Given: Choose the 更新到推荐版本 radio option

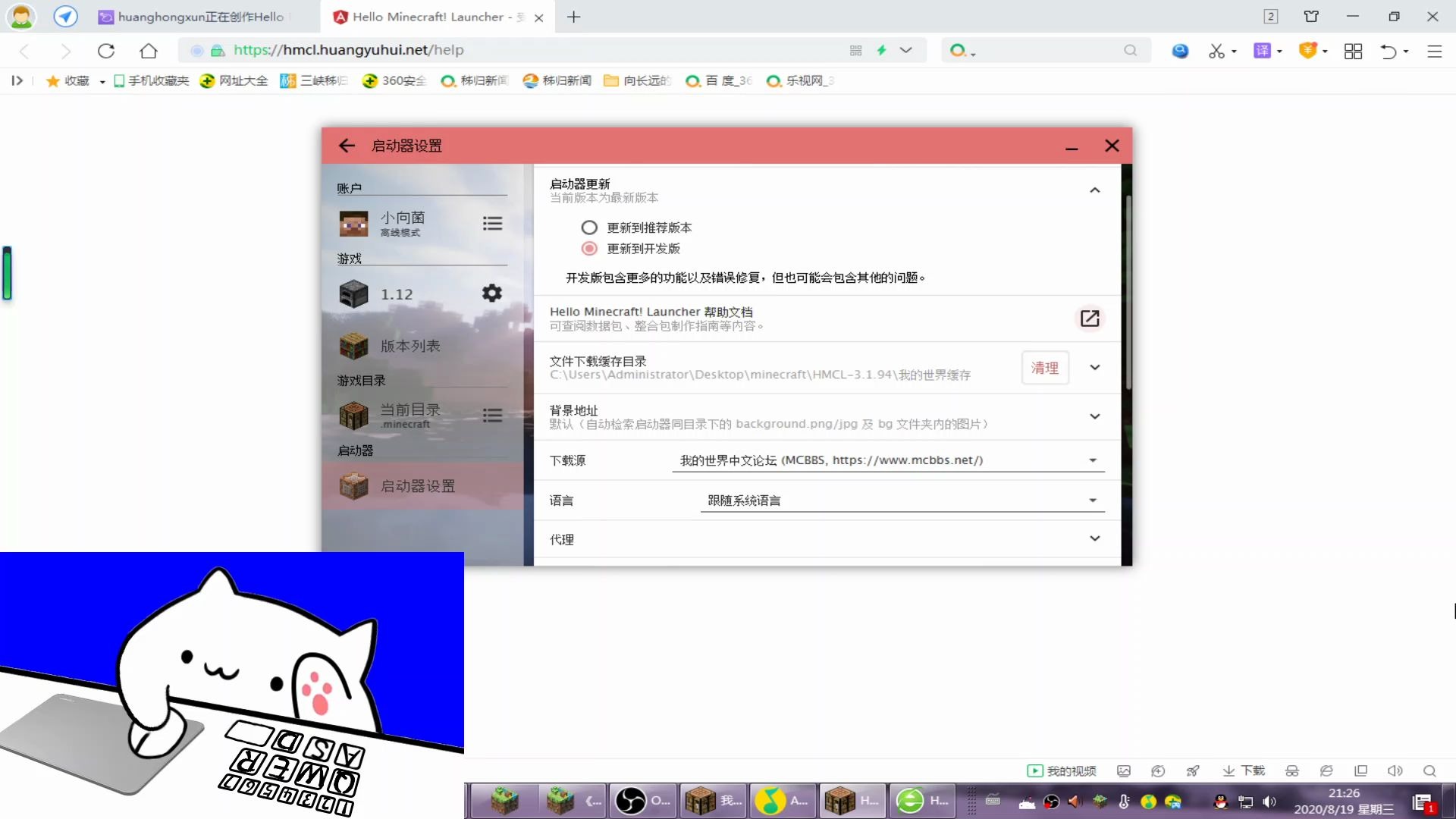Looking at the screenshot, I should pyautogui.click(x=589, y=227).
